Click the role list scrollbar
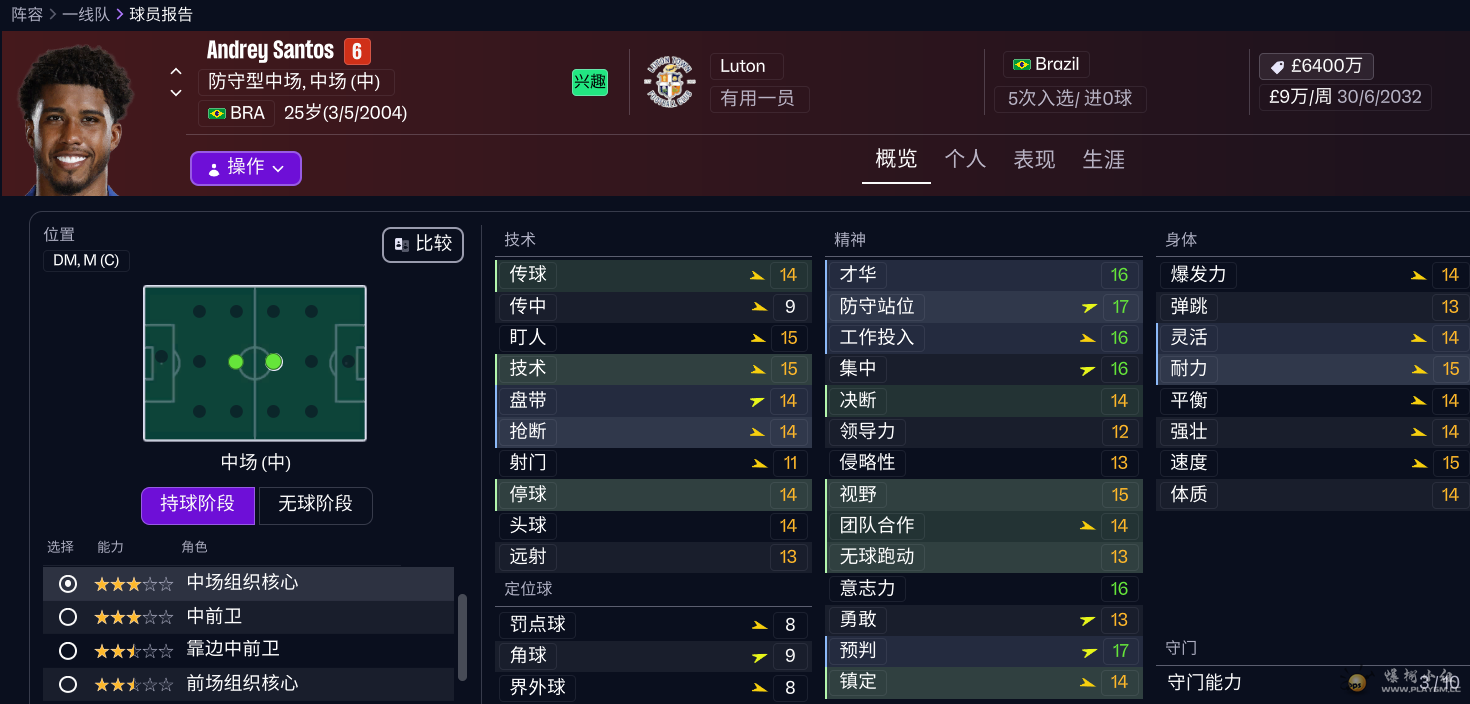Screen dimensions: 1470x704 462,636
